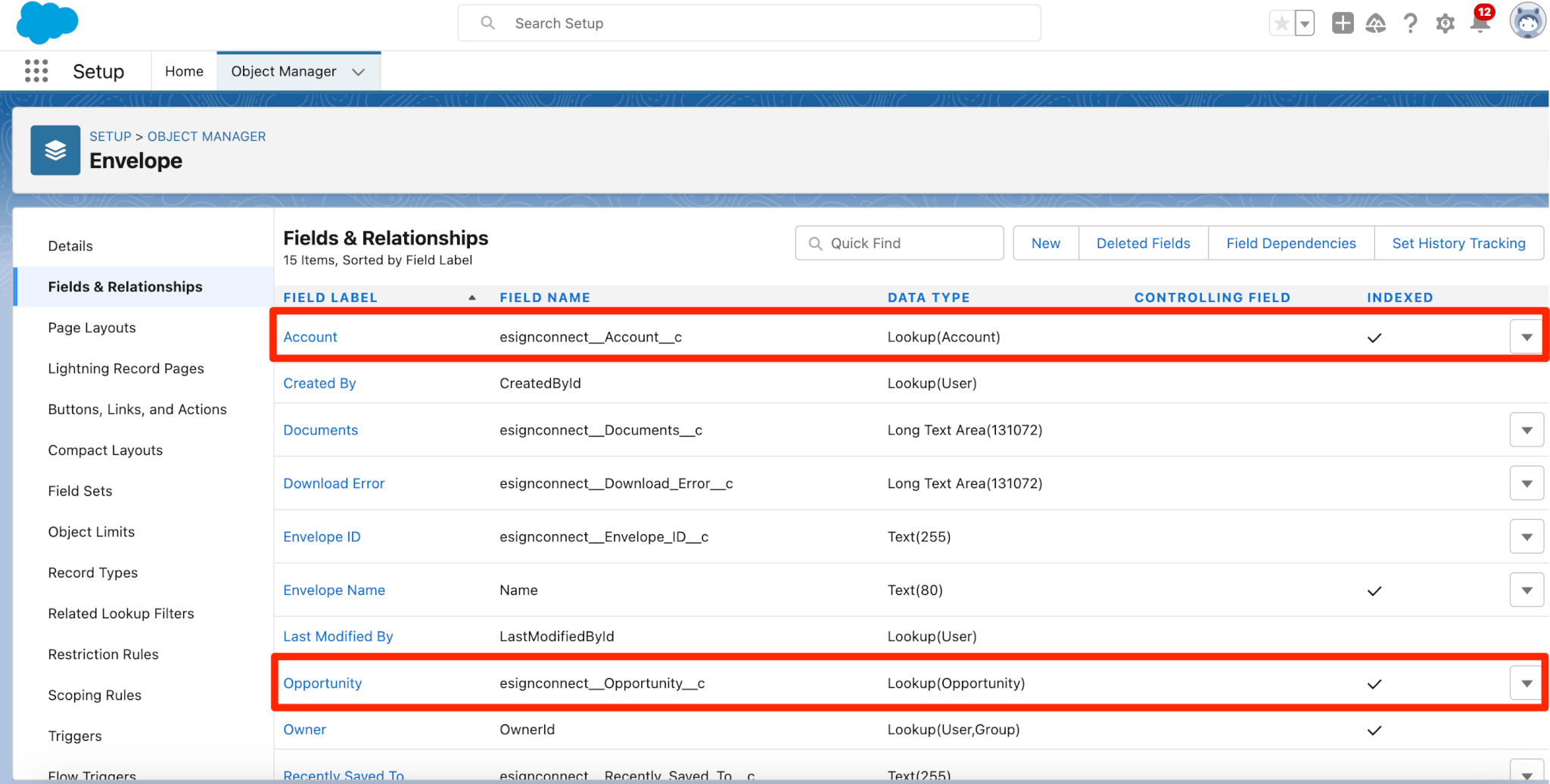This screenshot has width=1550, height=784.
Task: Select Fields & Relationships in sidebar
Action: (144, 287)
